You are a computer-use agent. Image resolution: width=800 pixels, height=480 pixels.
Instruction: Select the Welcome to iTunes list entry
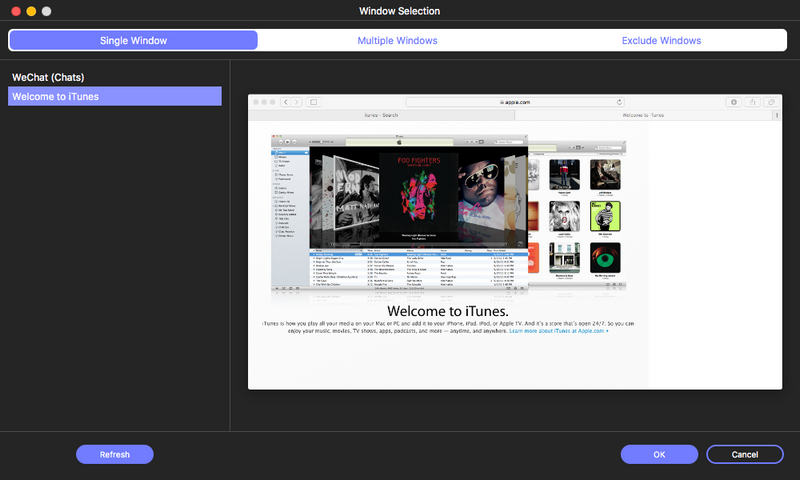(115, 96)
